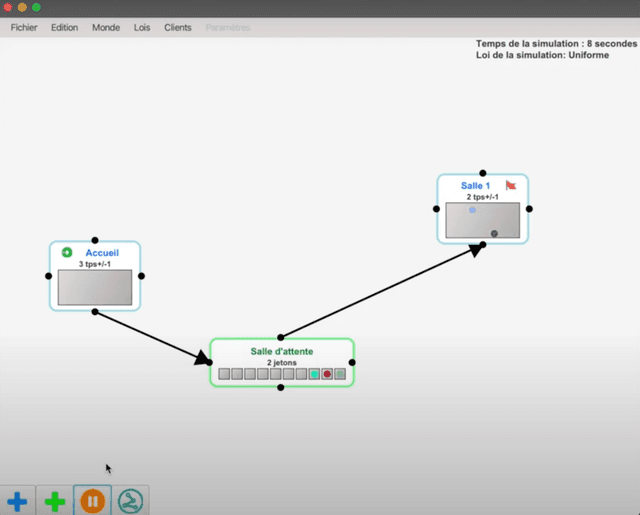Click the Salle 1 activity title
The height and width of the screenshot is (515, 640).
click(x=475, y=186)
